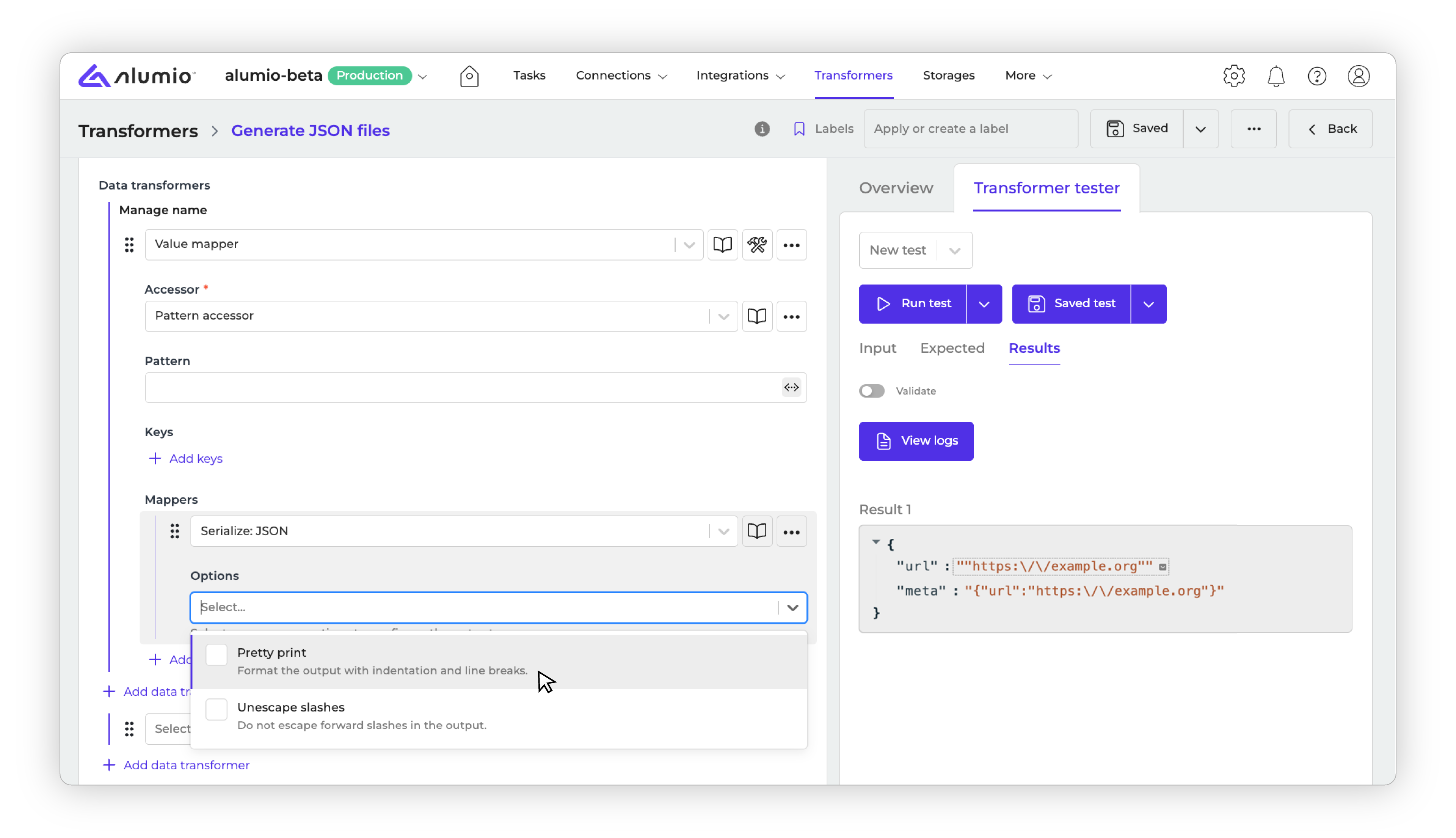Screen dimensions: 1456x838
Task: Expand the Saved button dropdown arrow
Action: [x=1200, y=129]
